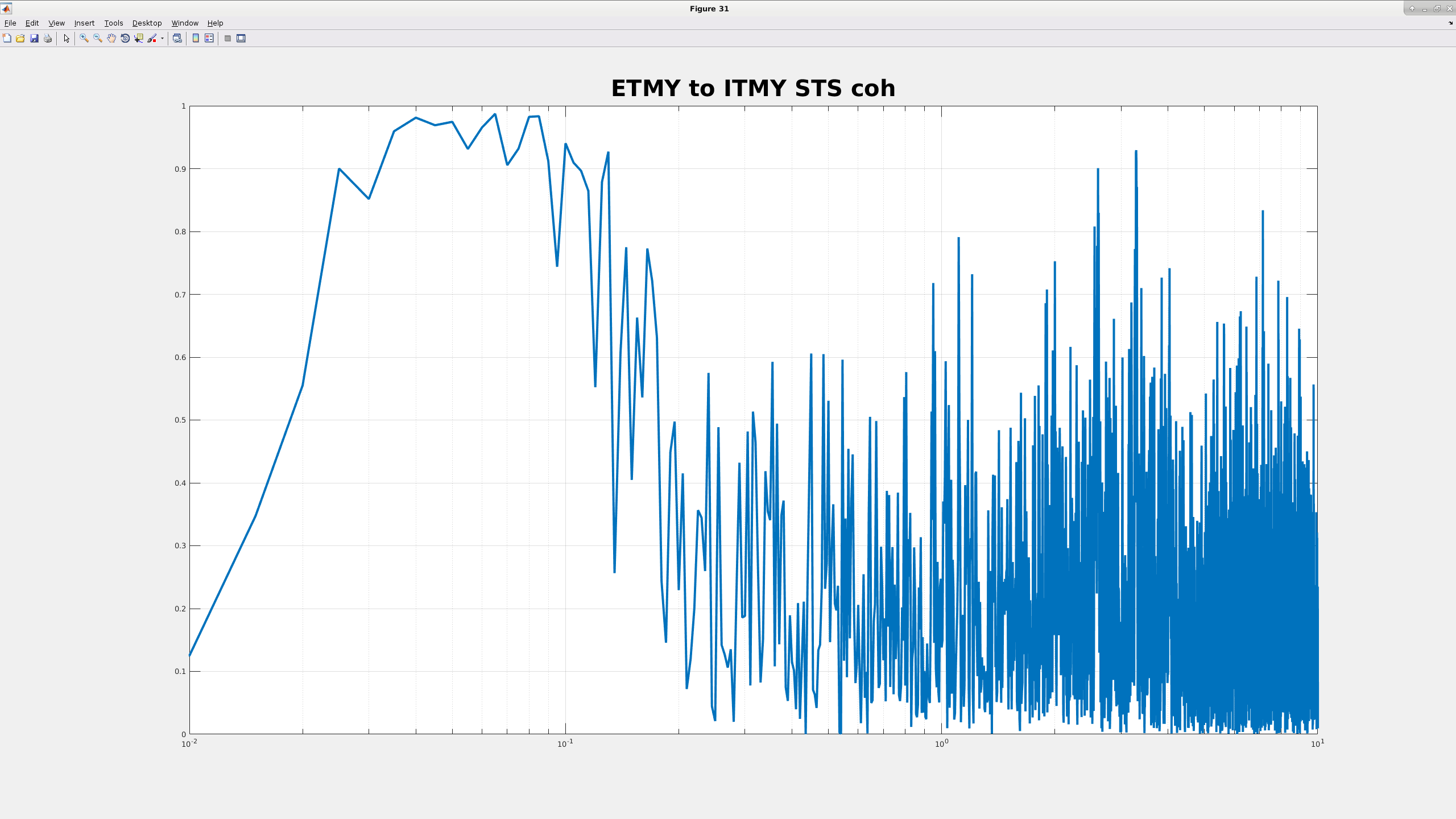1456x819 pixels.
Task: Select the Zoom In magnifier tool
Action: pyautogui.click(x=84, y=38)
